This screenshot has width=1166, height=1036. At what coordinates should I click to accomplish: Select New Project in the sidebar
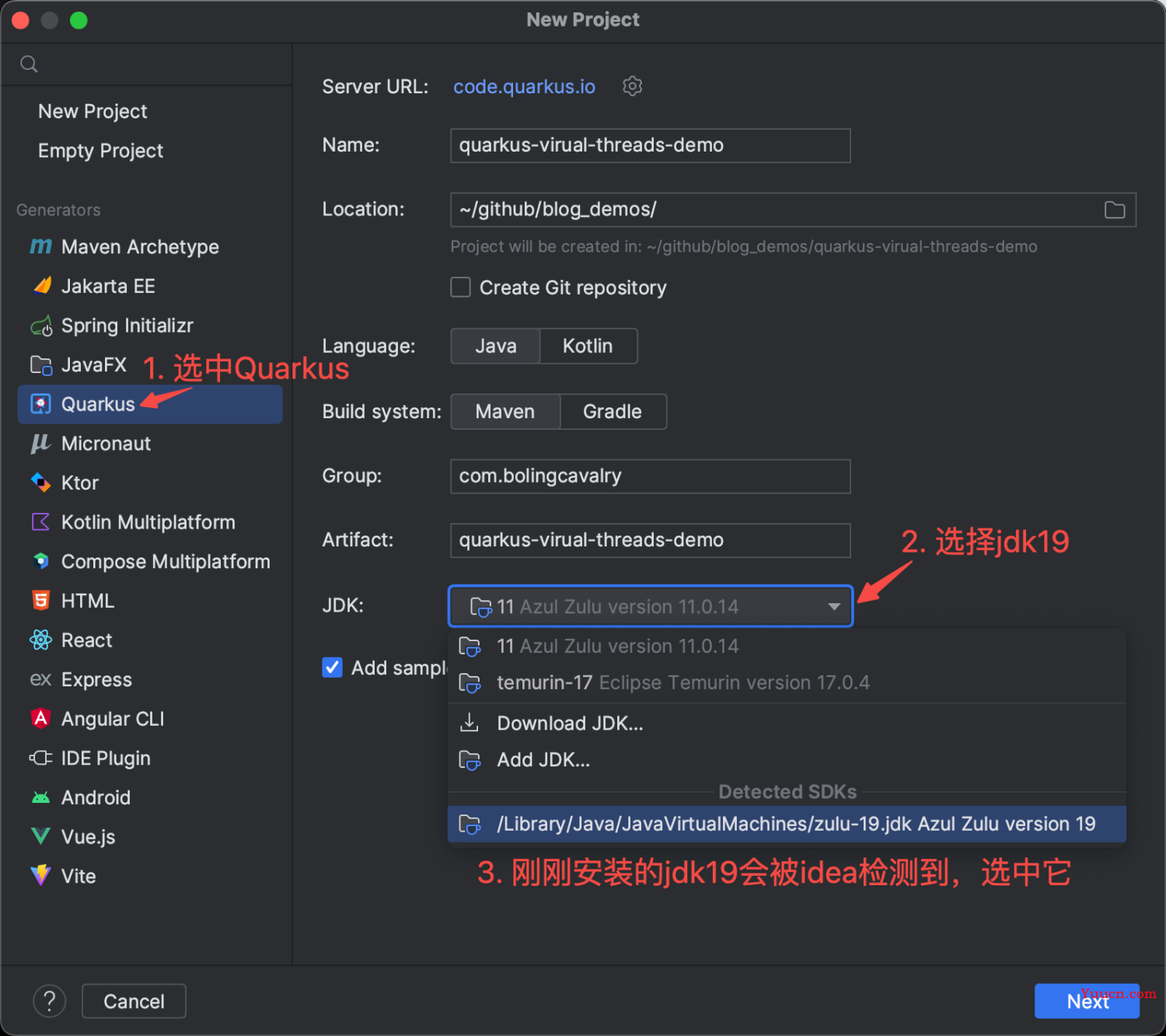click(93, 111)
